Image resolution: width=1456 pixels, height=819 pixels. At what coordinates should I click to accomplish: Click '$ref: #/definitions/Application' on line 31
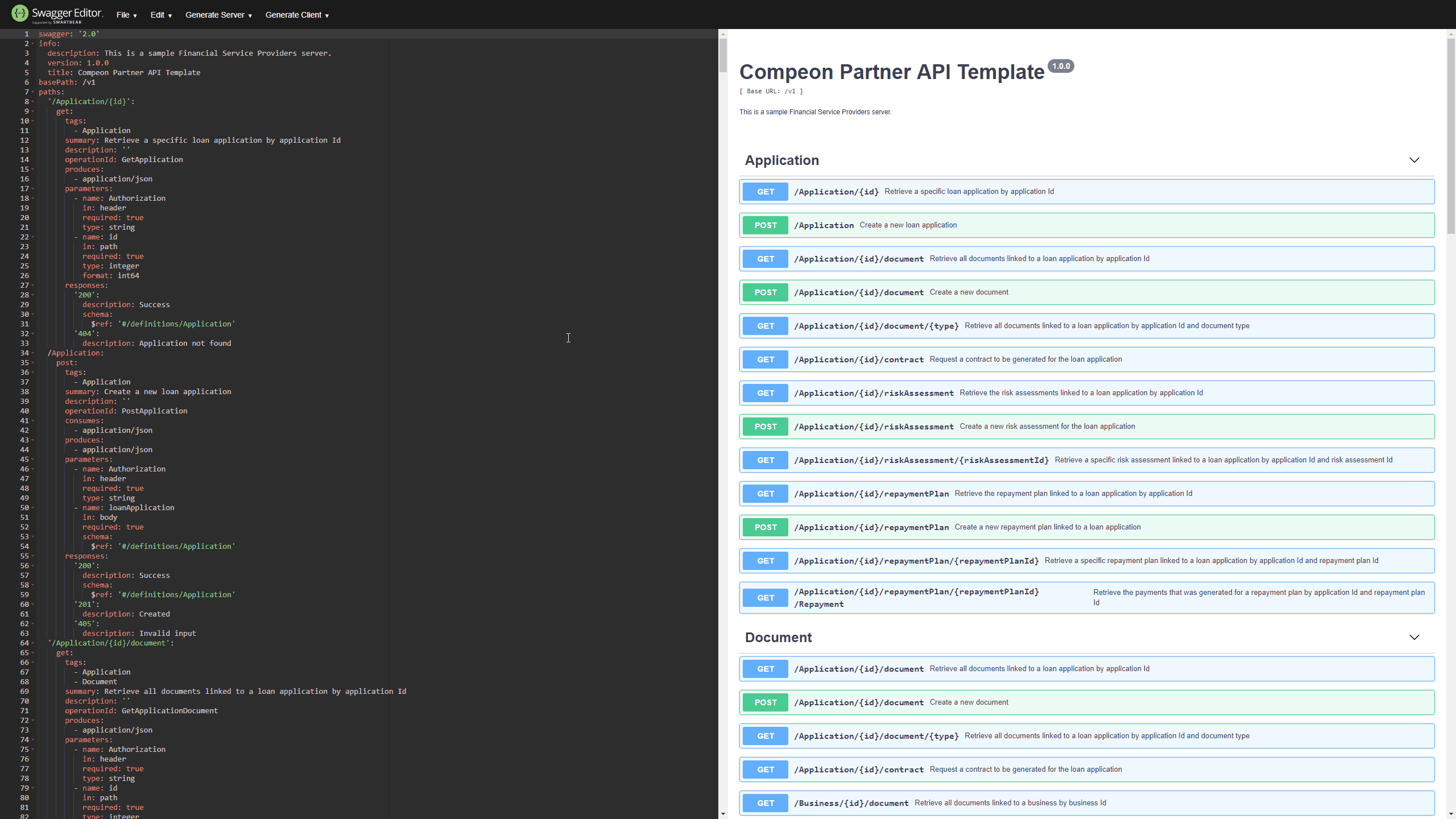coord(163,324)
